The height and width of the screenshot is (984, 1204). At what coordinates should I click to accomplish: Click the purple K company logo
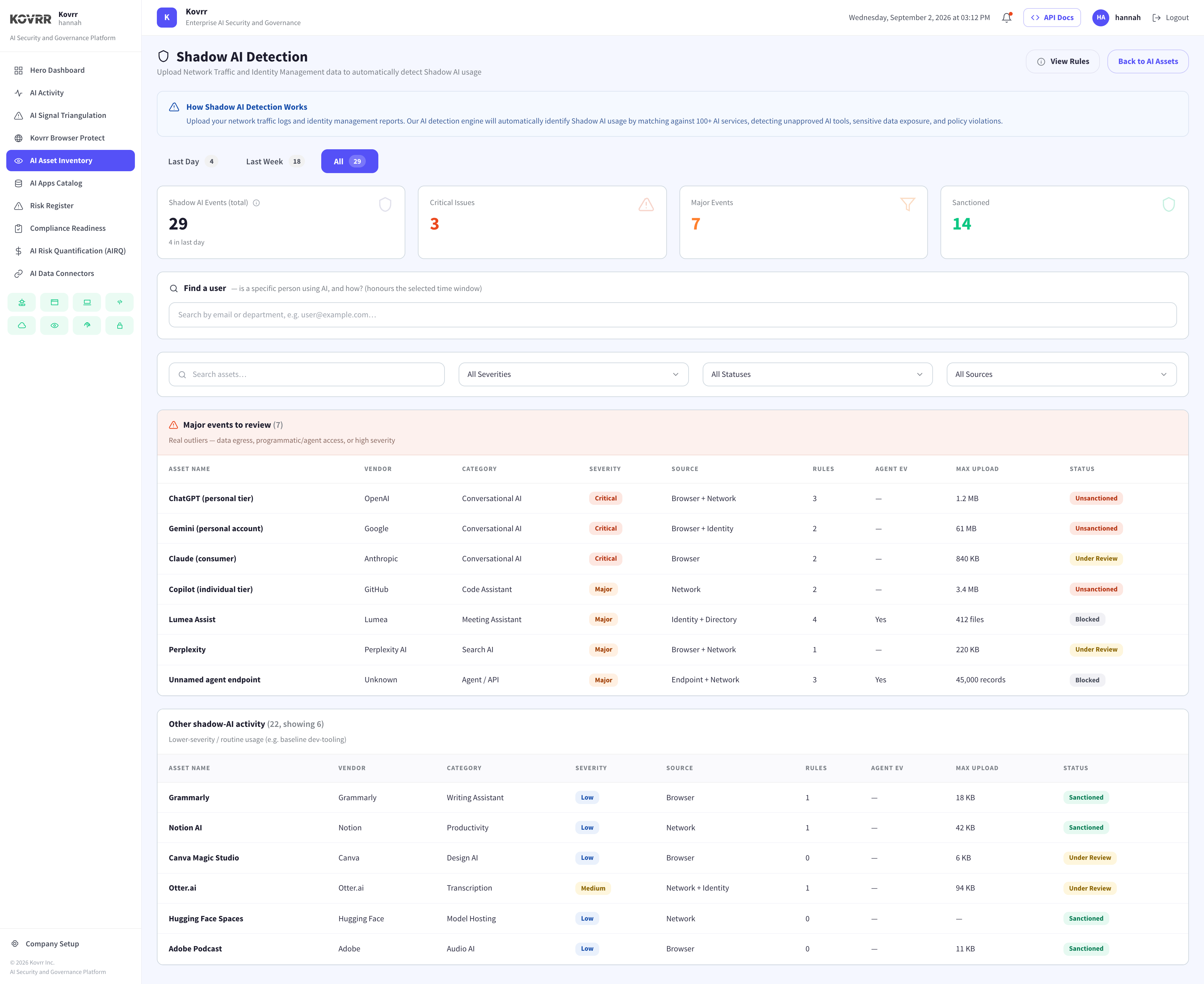tap(167, 18)
